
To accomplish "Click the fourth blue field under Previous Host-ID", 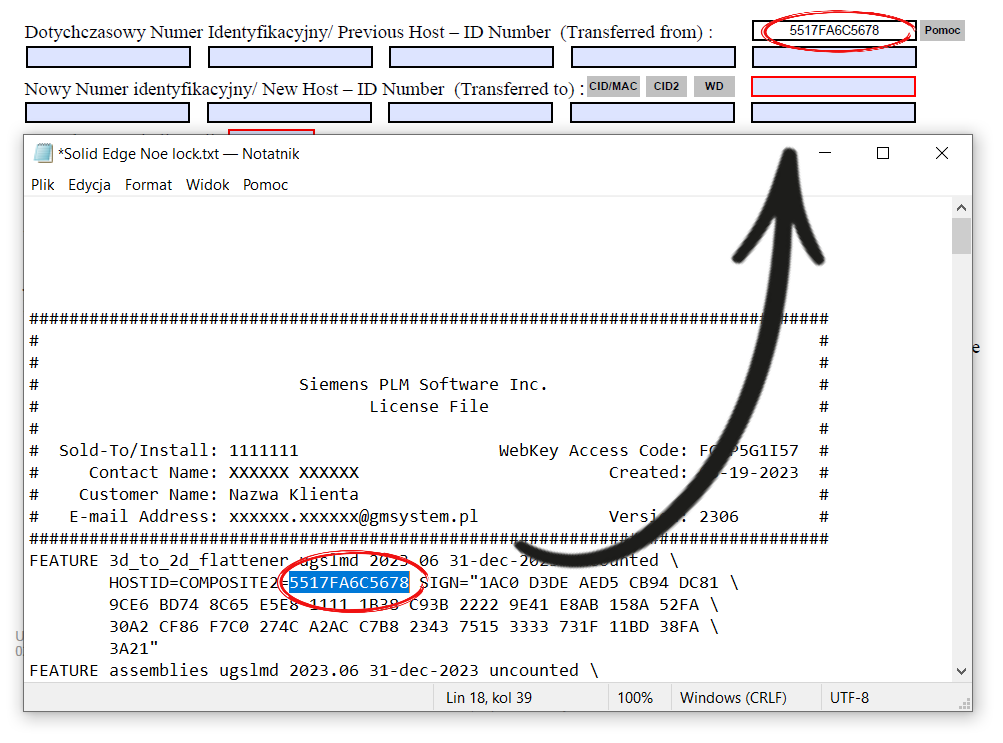I will click(653, 57).
